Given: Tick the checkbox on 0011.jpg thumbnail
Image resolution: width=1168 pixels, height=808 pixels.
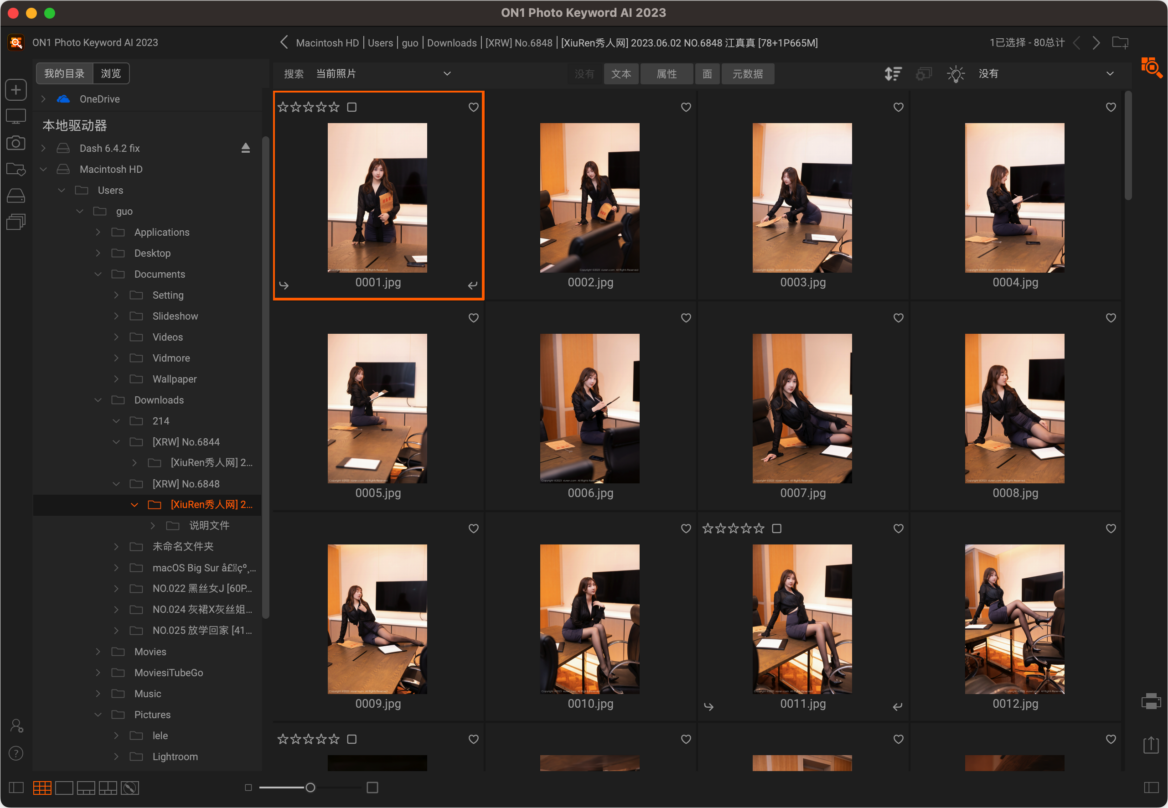Looking at the screenshot, I should coord(777,529).
